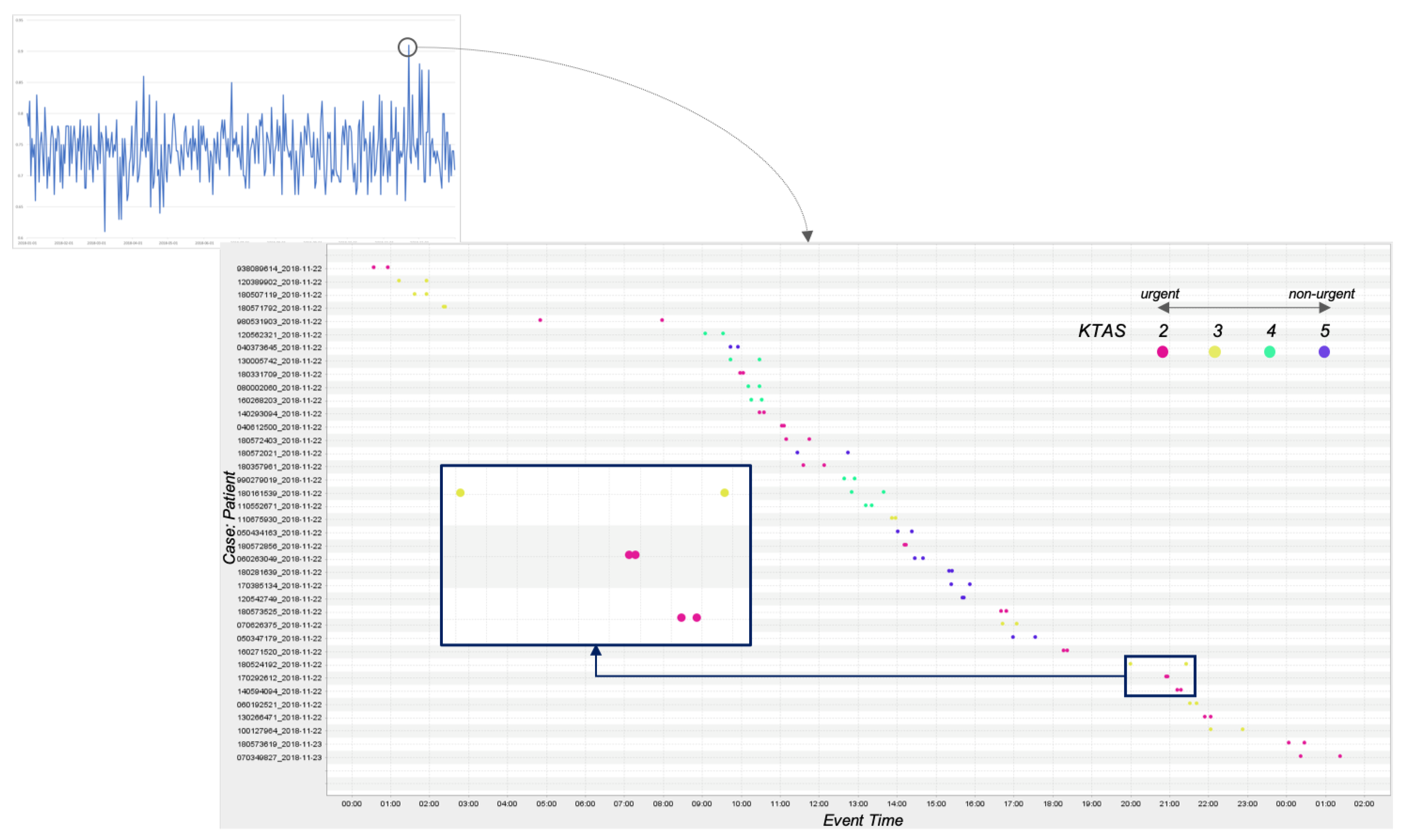Click the pink KTAS 2 legend dot
The height and width of the screenshot is (840, 1408).
point(1162,352)
